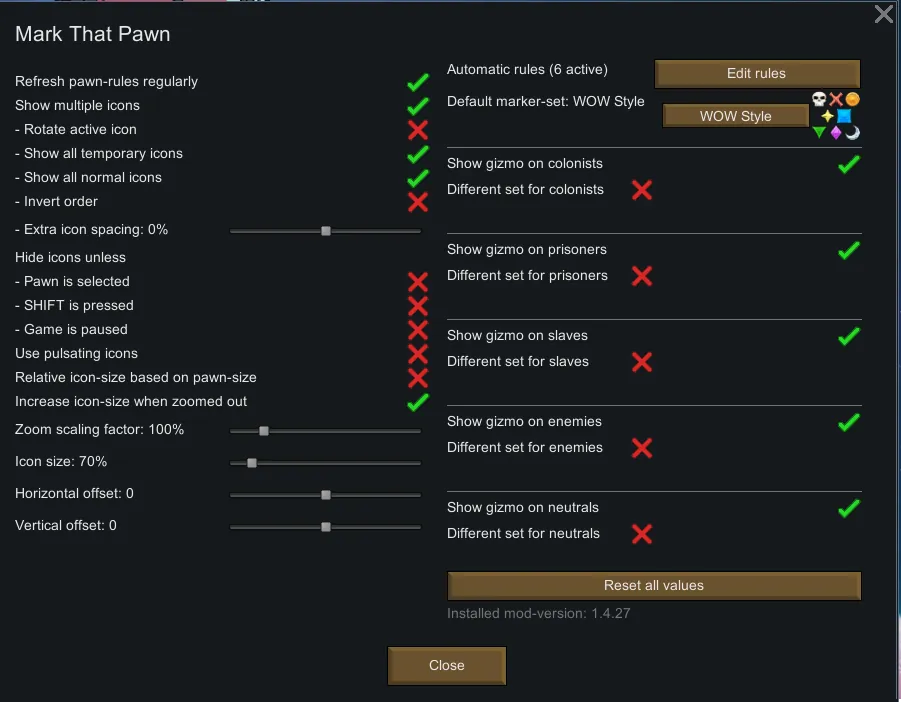The width and height of the screenshot is (901, 702).
Task: Enable 'Different set for colonists'
Action: click(642, 190)
